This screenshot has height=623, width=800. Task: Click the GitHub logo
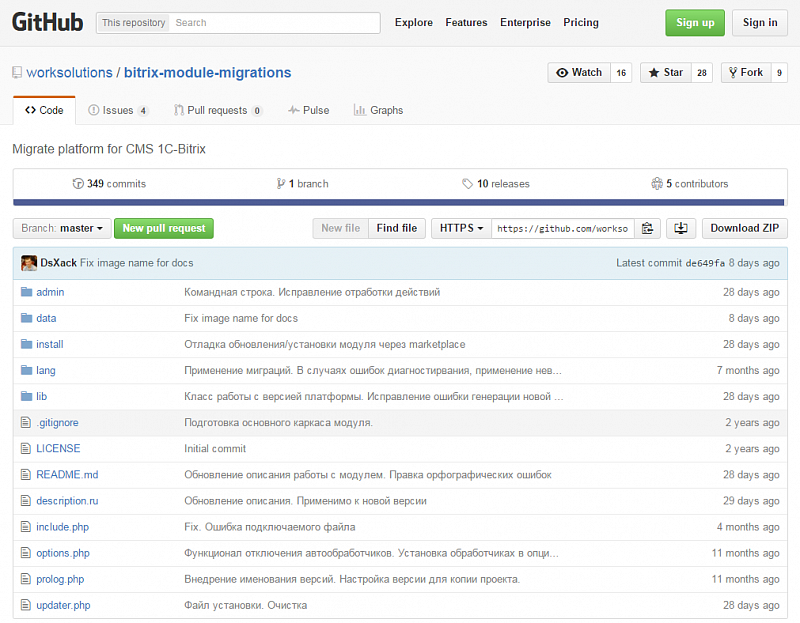click(47, 22)
